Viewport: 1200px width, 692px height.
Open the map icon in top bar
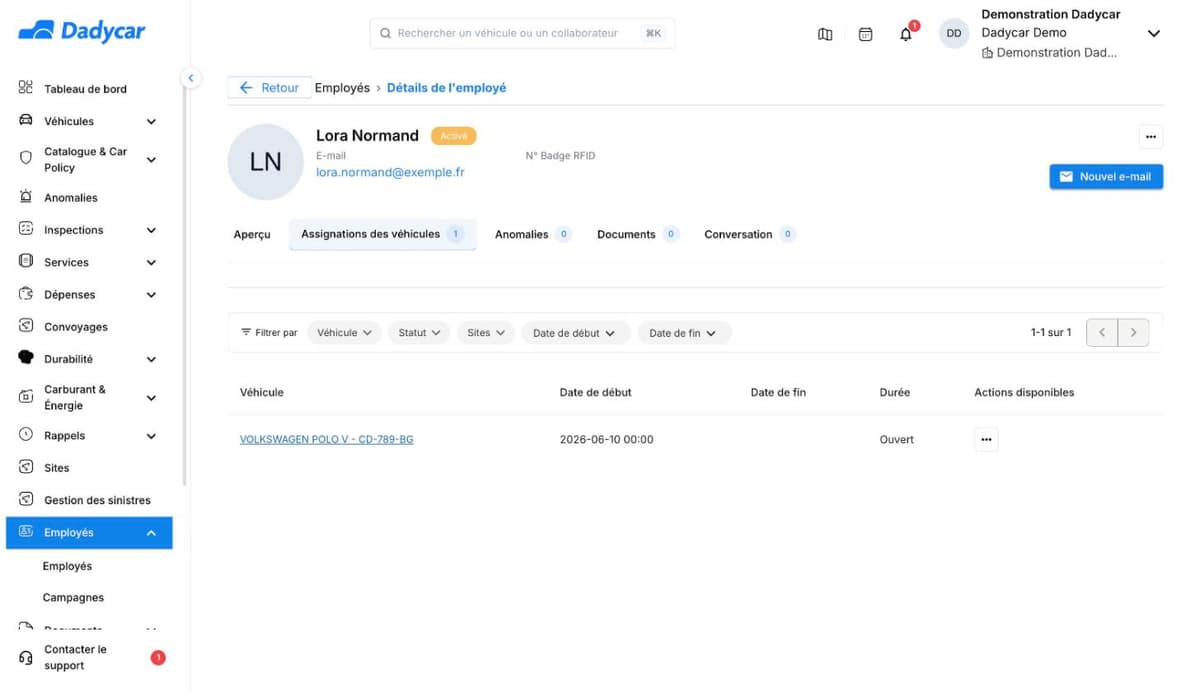(x=825, y=34)
